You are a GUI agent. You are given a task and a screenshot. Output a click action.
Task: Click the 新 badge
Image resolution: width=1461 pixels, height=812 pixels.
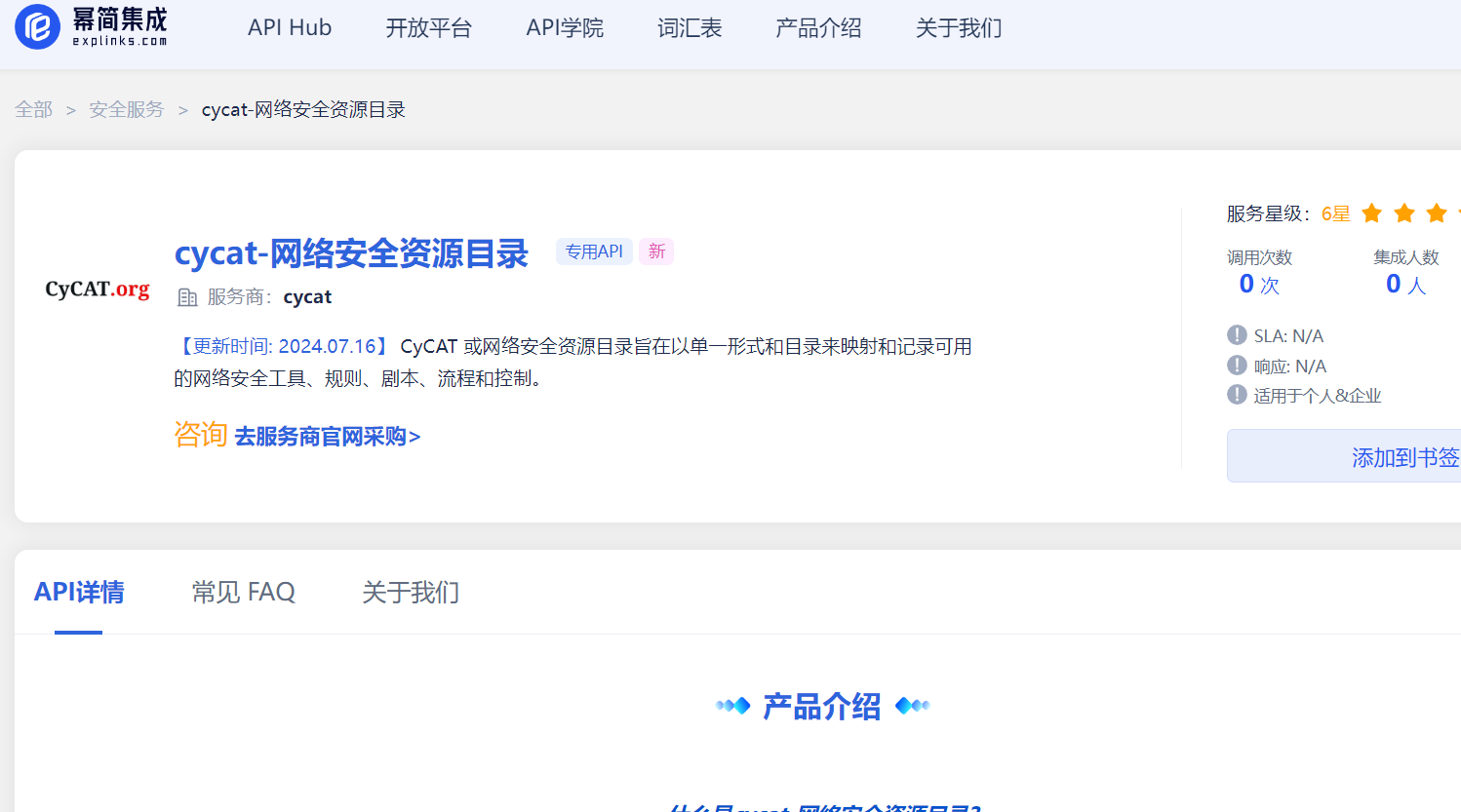656,251
